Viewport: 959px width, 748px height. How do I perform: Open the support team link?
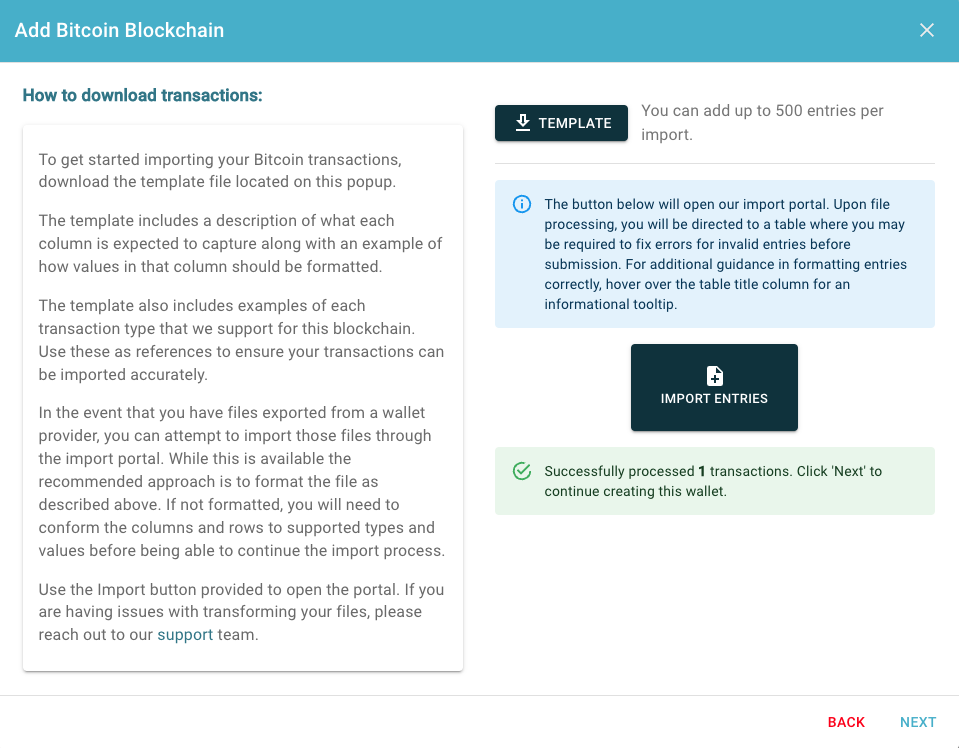tap(185, 635)
